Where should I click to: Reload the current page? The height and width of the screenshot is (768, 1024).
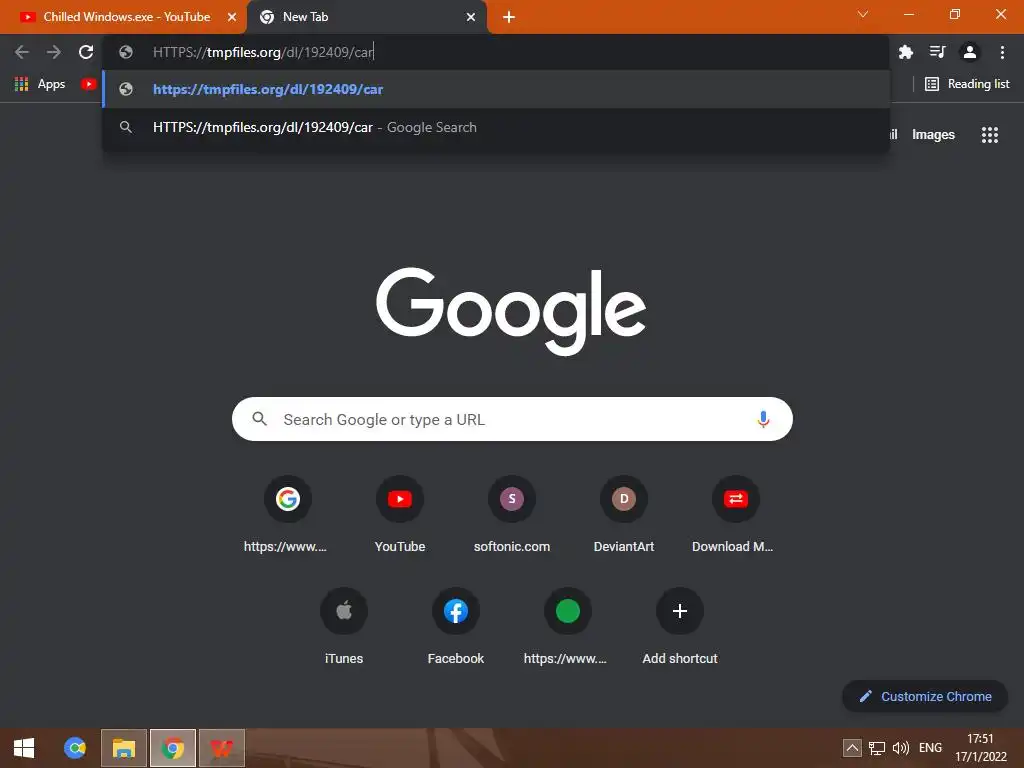coord(86,52)
